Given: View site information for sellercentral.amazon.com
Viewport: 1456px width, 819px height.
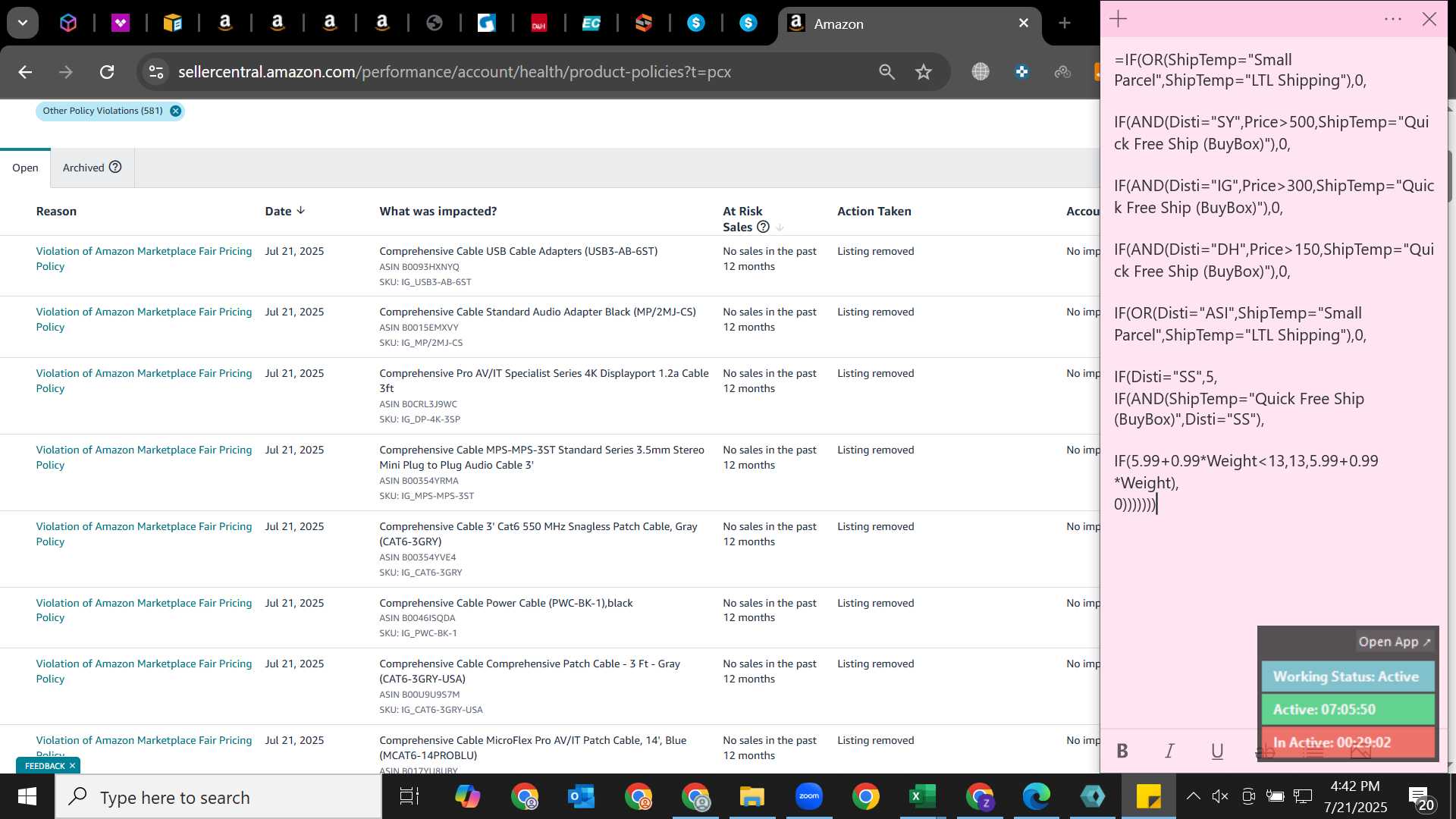Looking at the screenshot, I should coord(156,72).
